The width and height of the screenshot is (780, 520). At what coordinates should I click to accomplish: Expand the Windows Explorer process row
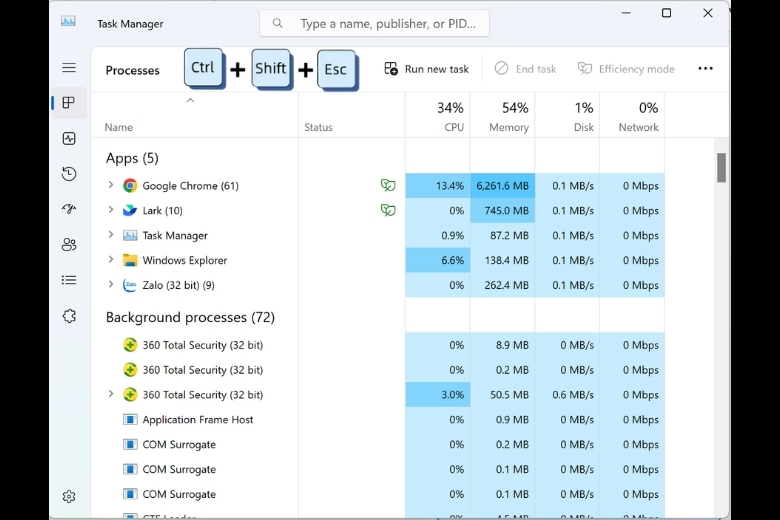[x=110, y=260]
